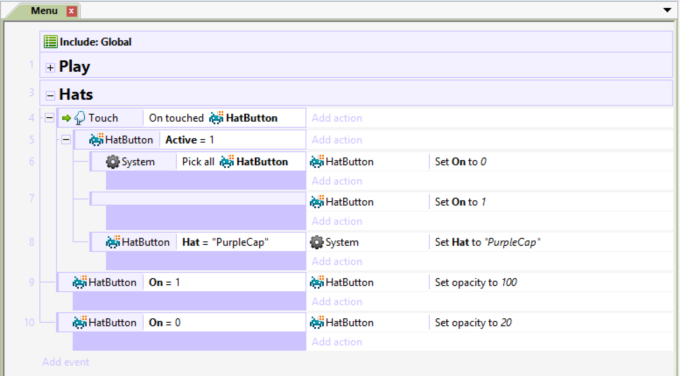
Task: Collapse the On touched HatButton event
Action: (49, 118)
